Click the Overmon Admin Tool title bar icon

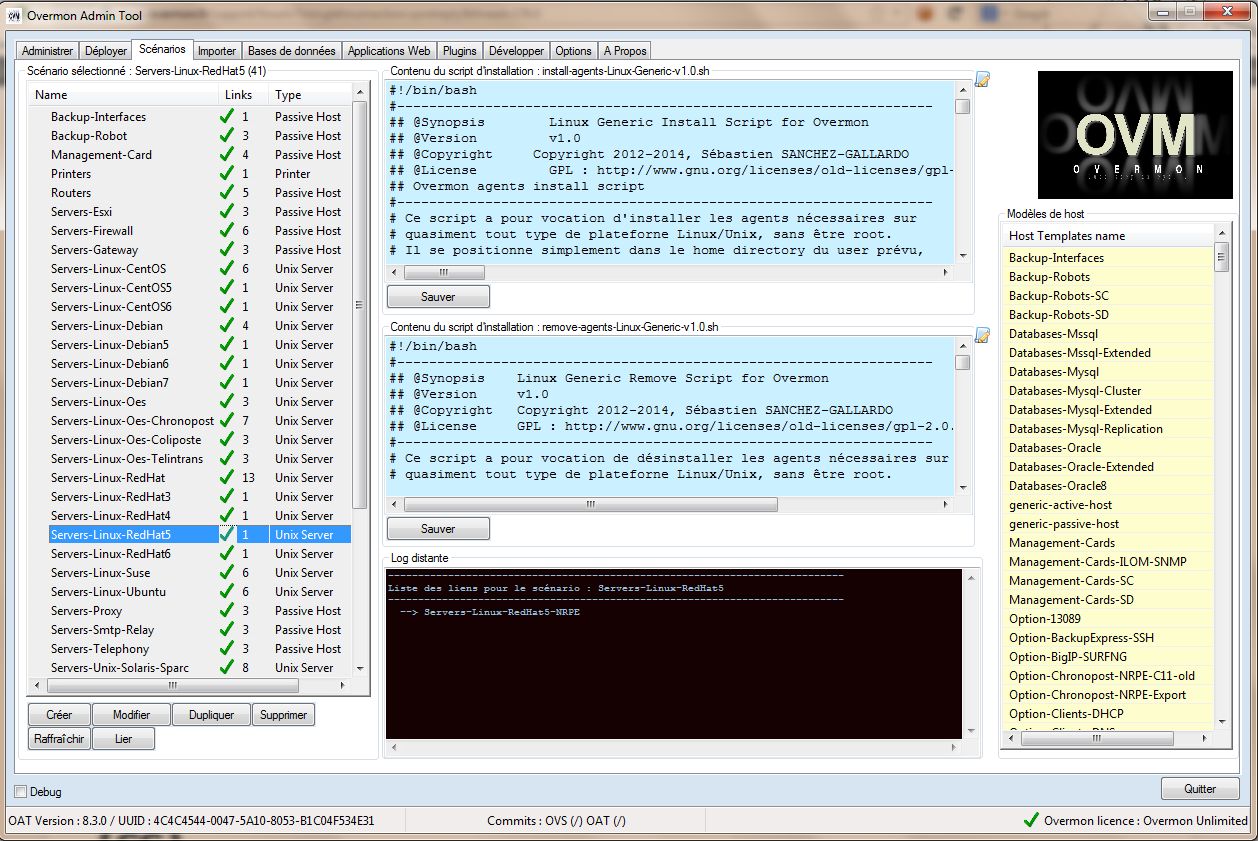point(14,15)
